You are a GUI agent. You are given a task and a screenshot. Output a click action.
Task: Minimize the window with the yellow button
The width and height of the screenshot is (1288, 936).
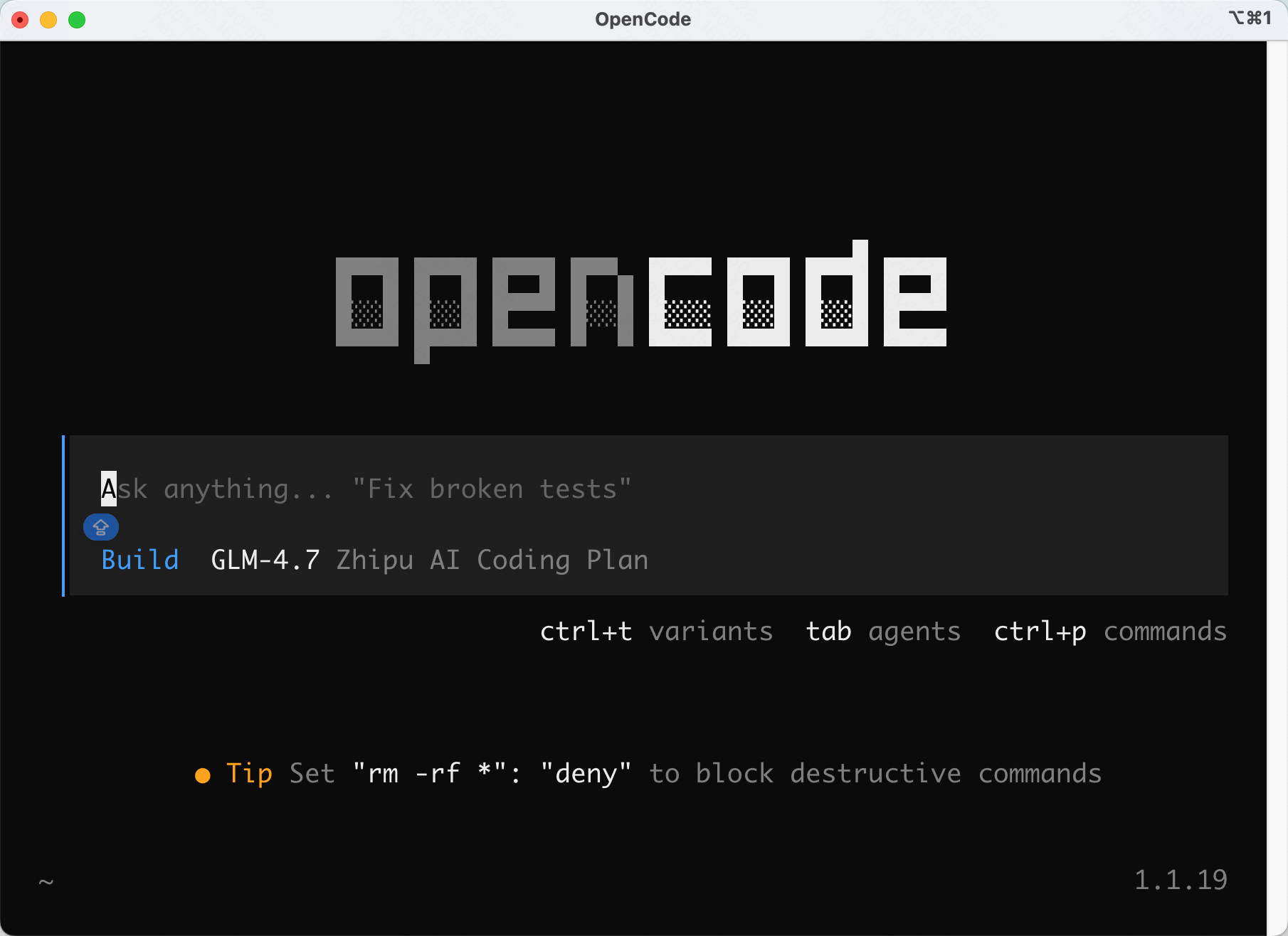click(48, 20)
